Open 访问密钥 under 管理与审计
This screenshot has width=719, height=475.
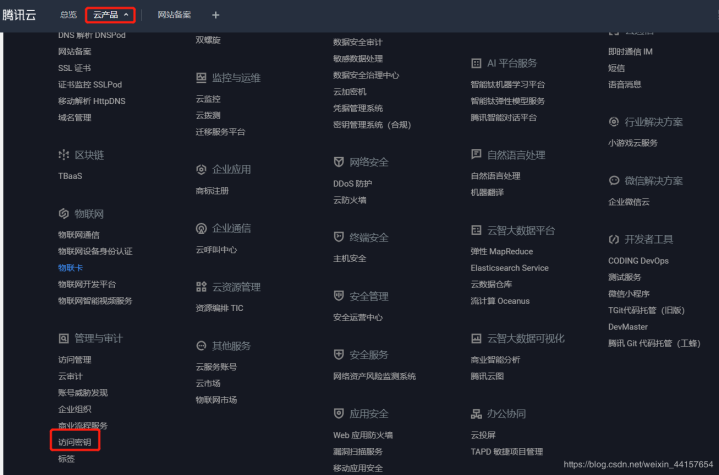coord(75,442)
